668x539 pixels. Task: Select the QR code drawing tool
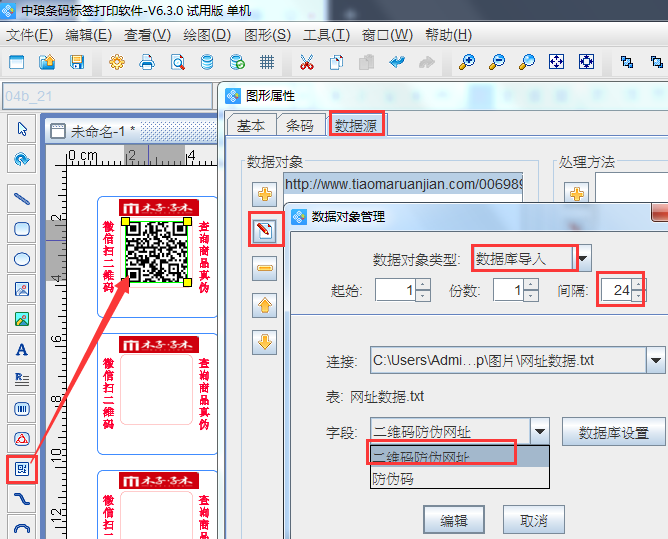pos(21,467)
